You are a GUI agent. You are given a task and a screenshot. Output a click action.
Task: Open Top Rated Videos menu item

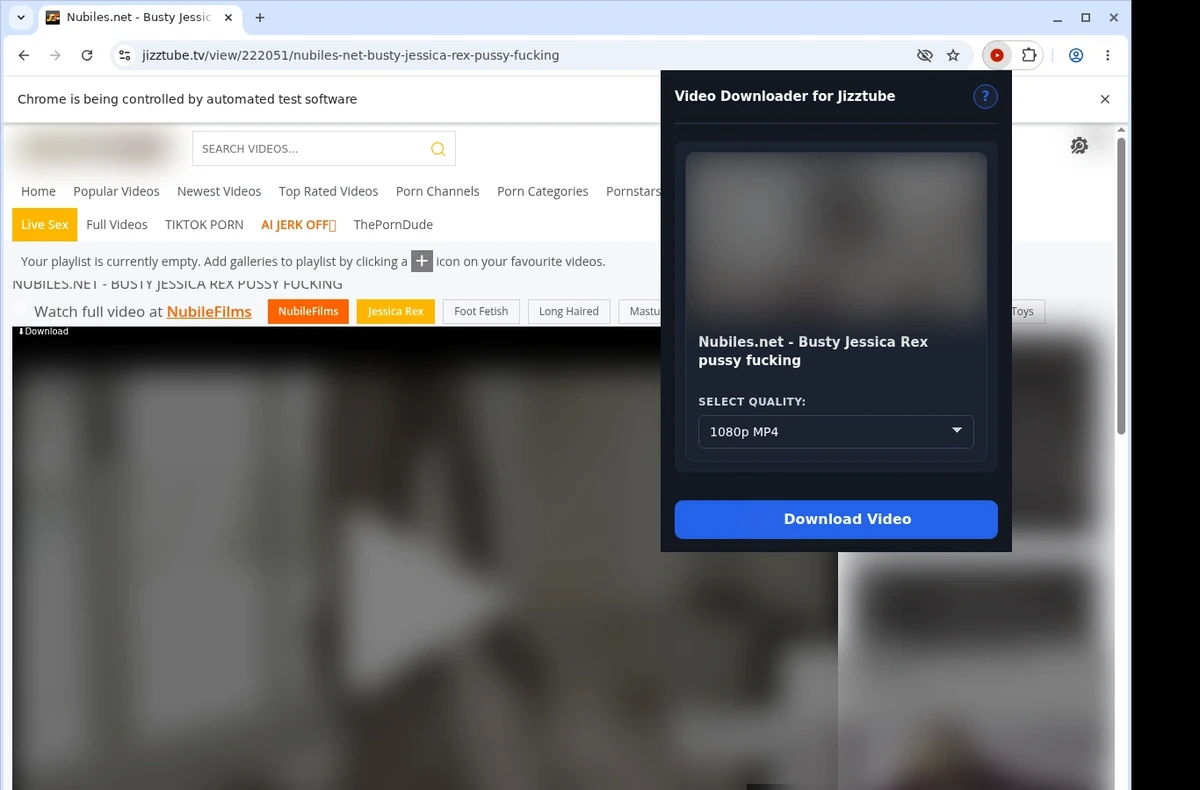point(328,191)
